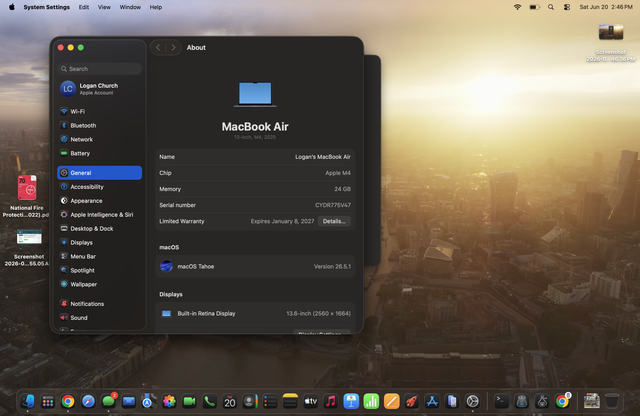The image size is (640, 416).
Task: Open Apple Intelligence & Siri settings
Action: 100,214
